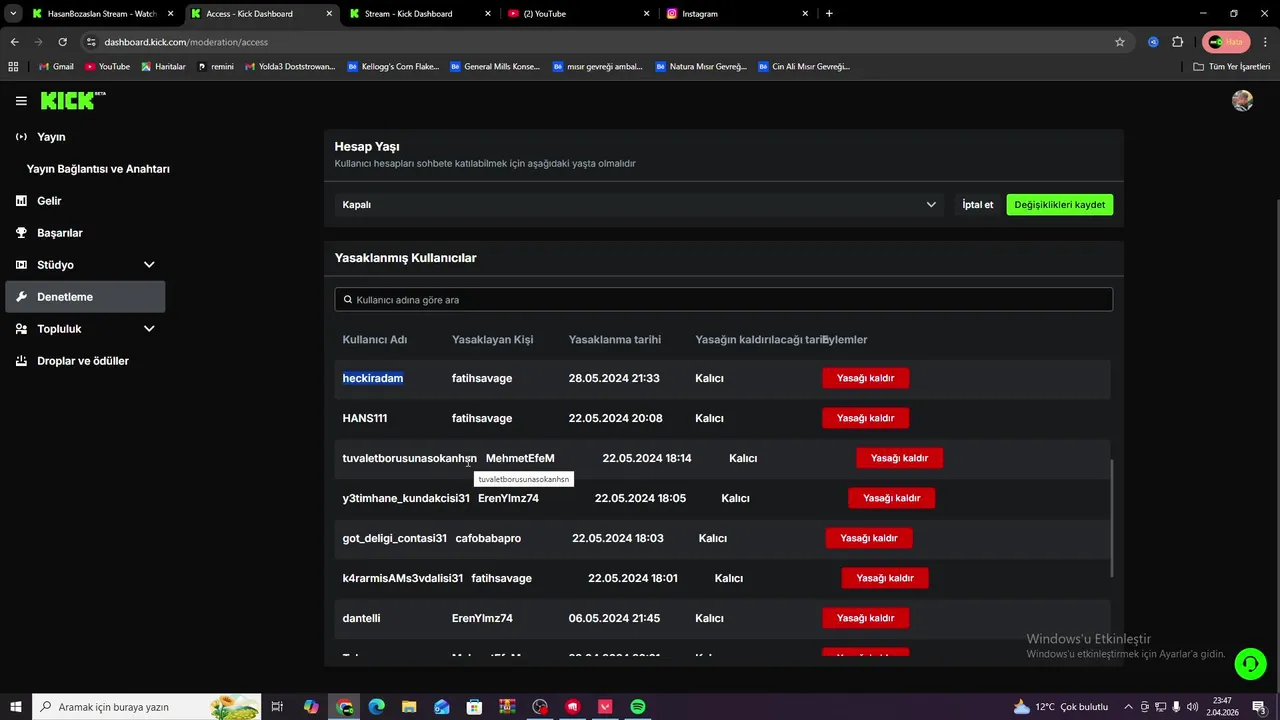Screen dimensions: 1280x720
Task: Click the date 28.05.2024 21:33
Action: pyautogui.click(x=613, y=378)
